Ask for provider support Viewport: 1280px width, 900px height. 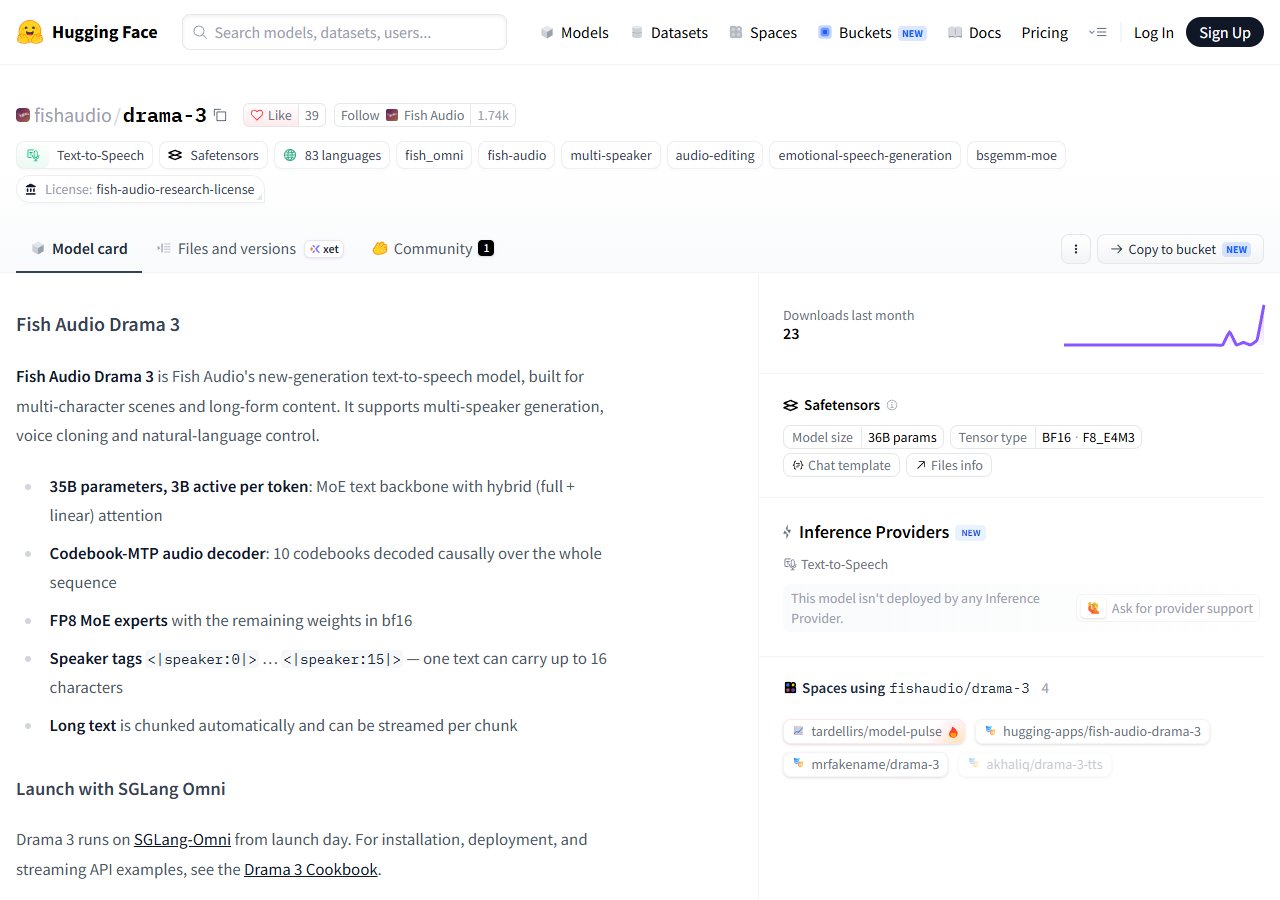[1170, 608]
